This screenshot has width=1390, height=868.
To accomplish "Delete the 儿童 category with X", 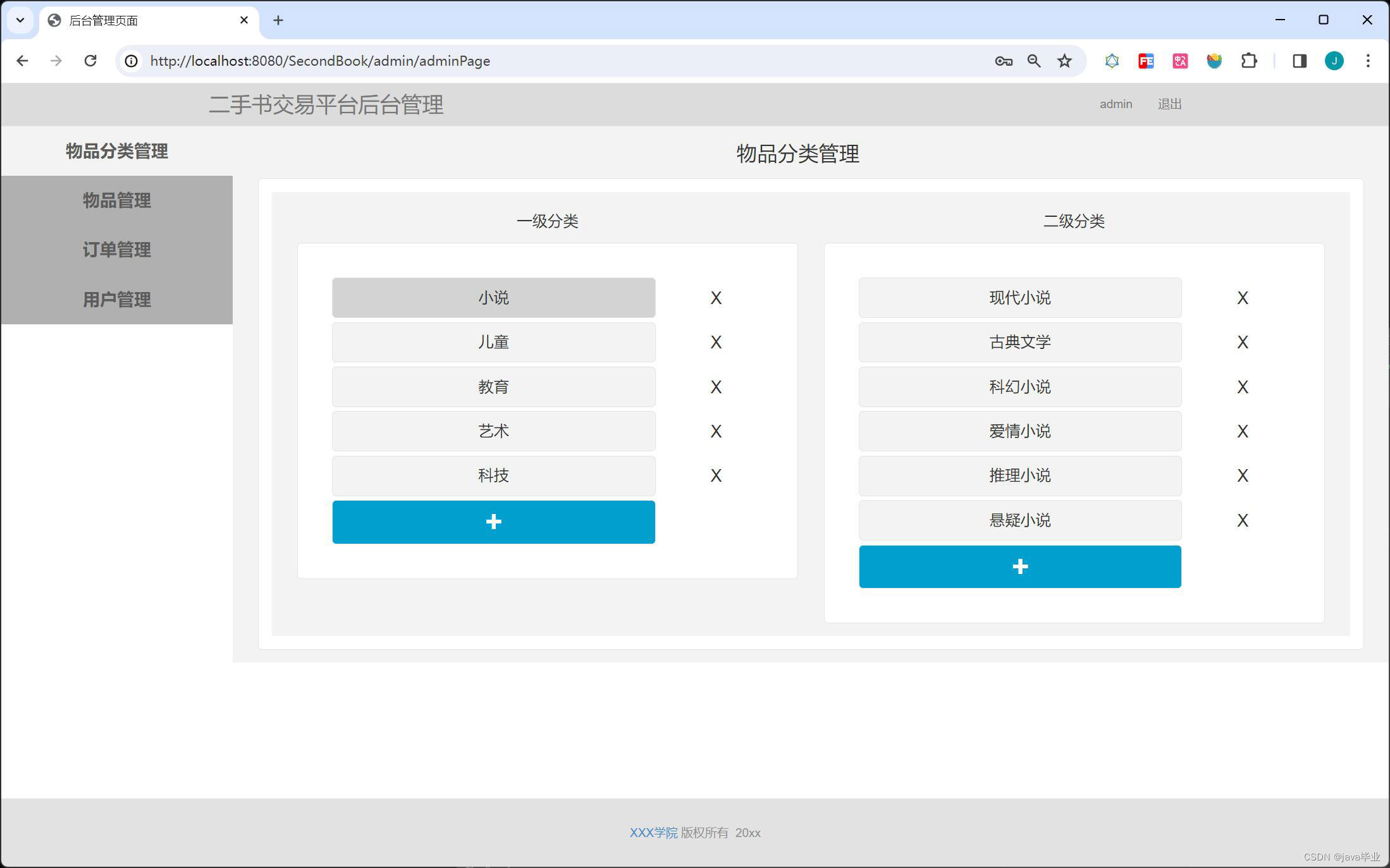I will click(x=715, y=342).
